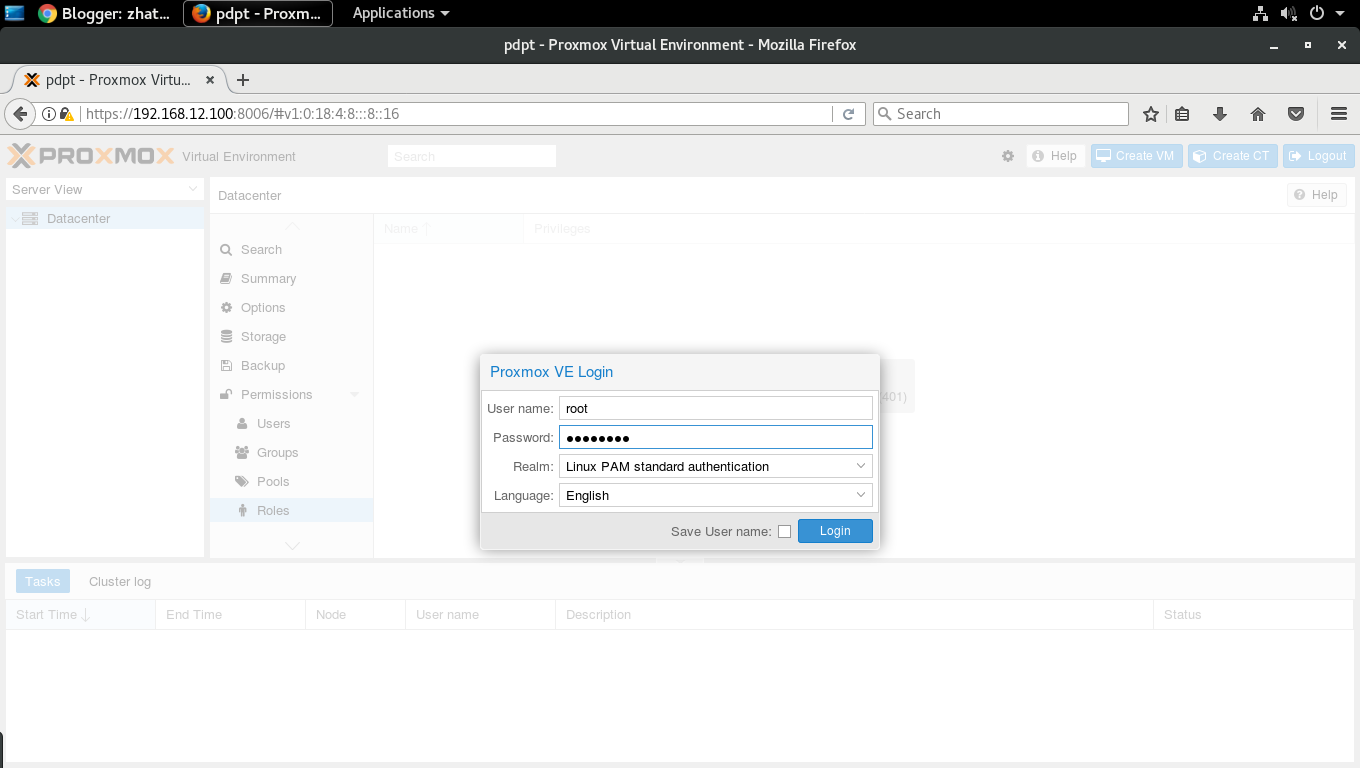1360x768 pixels.
Task: Focus the Password field
Action: pos(716,437)
